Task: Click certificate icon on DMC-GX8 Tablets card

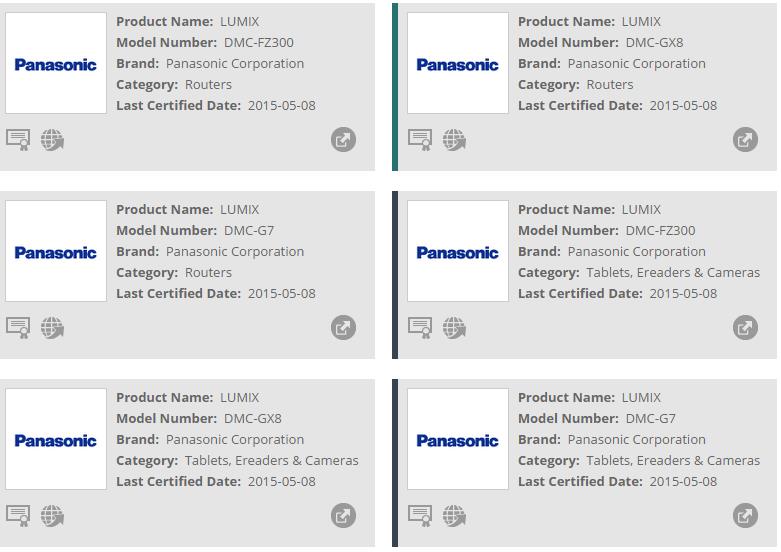Action: (18, 516)
